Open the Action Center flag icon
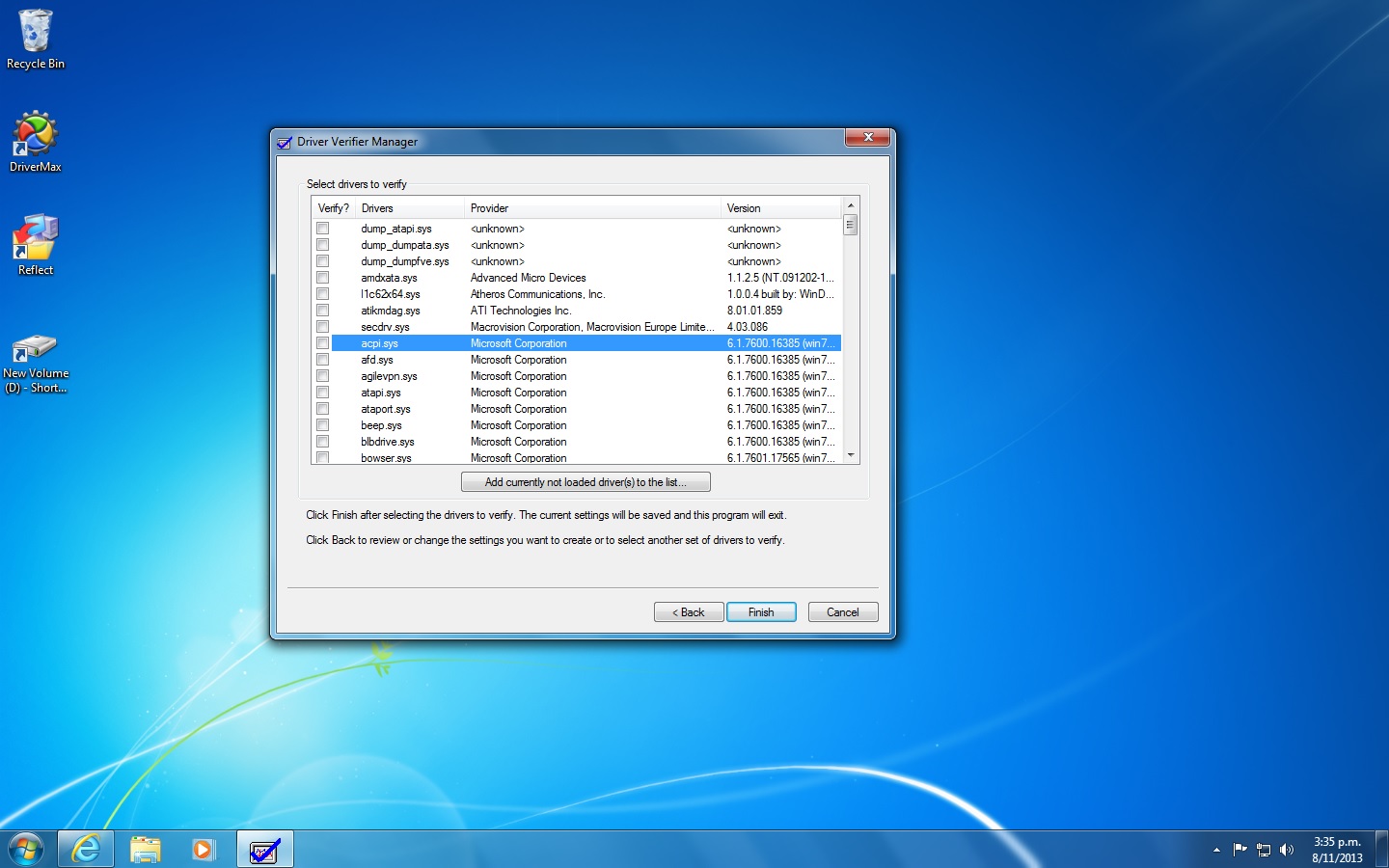 pos(1240,850)
